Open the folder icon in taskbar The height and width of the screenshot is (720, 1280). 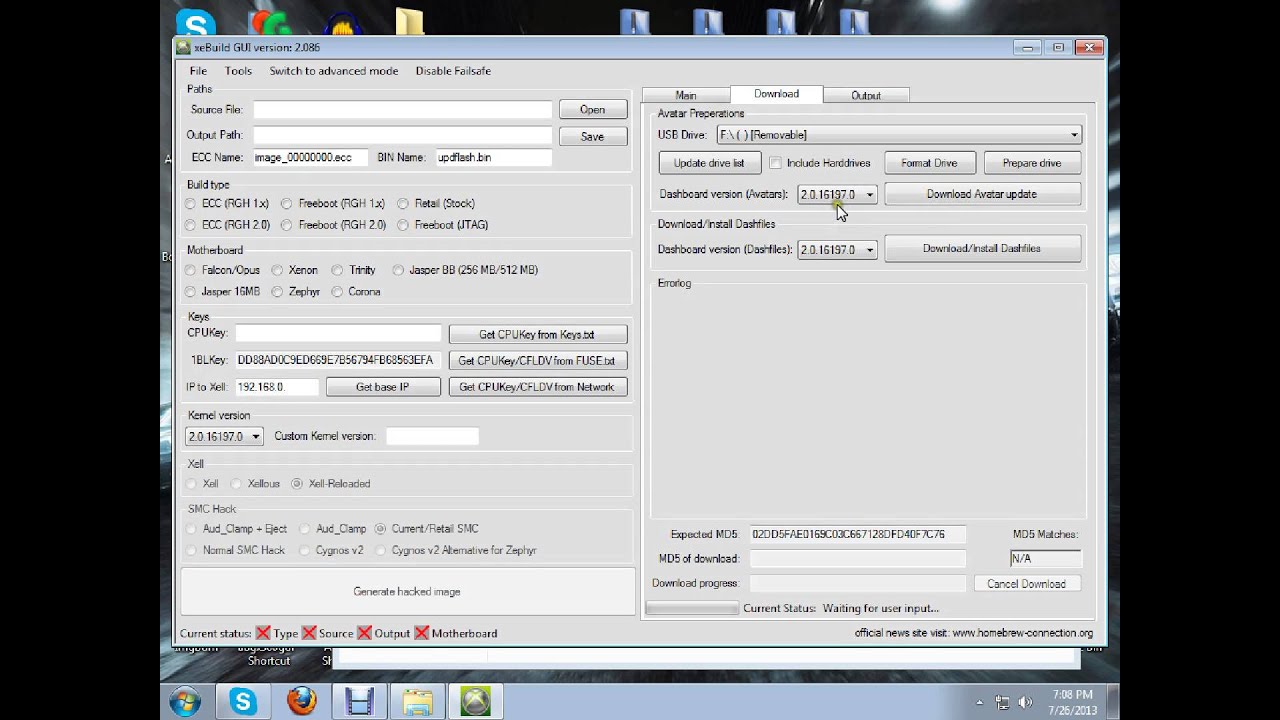pos(417,702)
